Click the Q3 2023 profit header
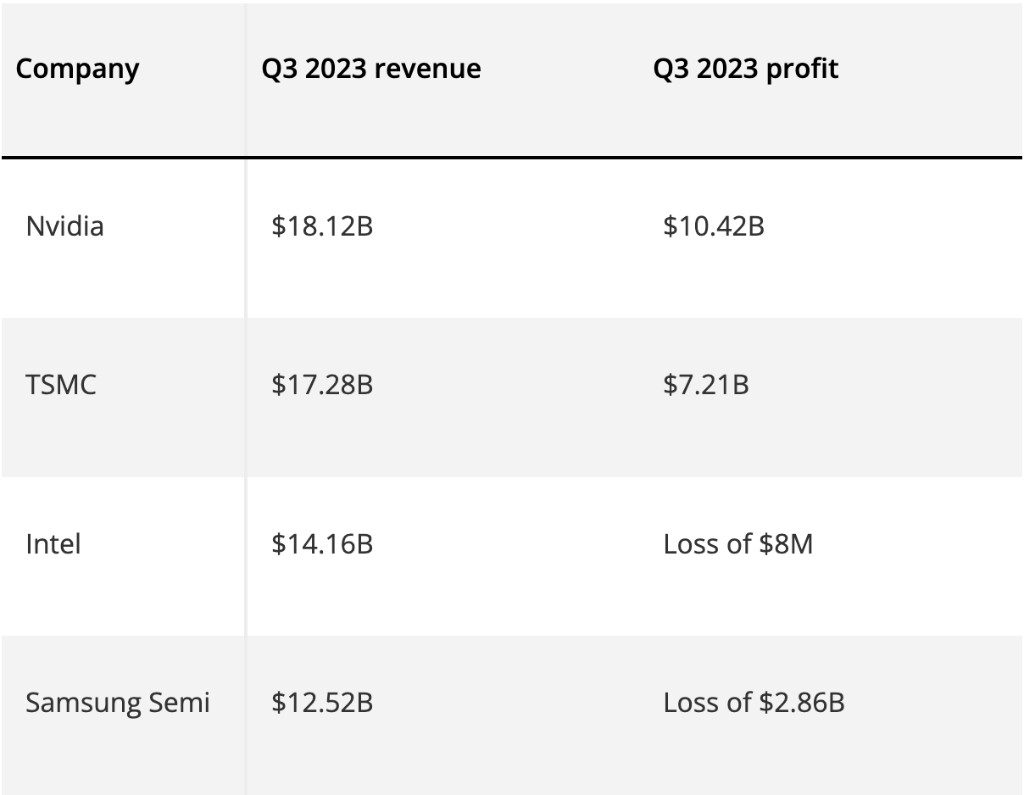Screen dimensions: 1024x795 (745, 69)
